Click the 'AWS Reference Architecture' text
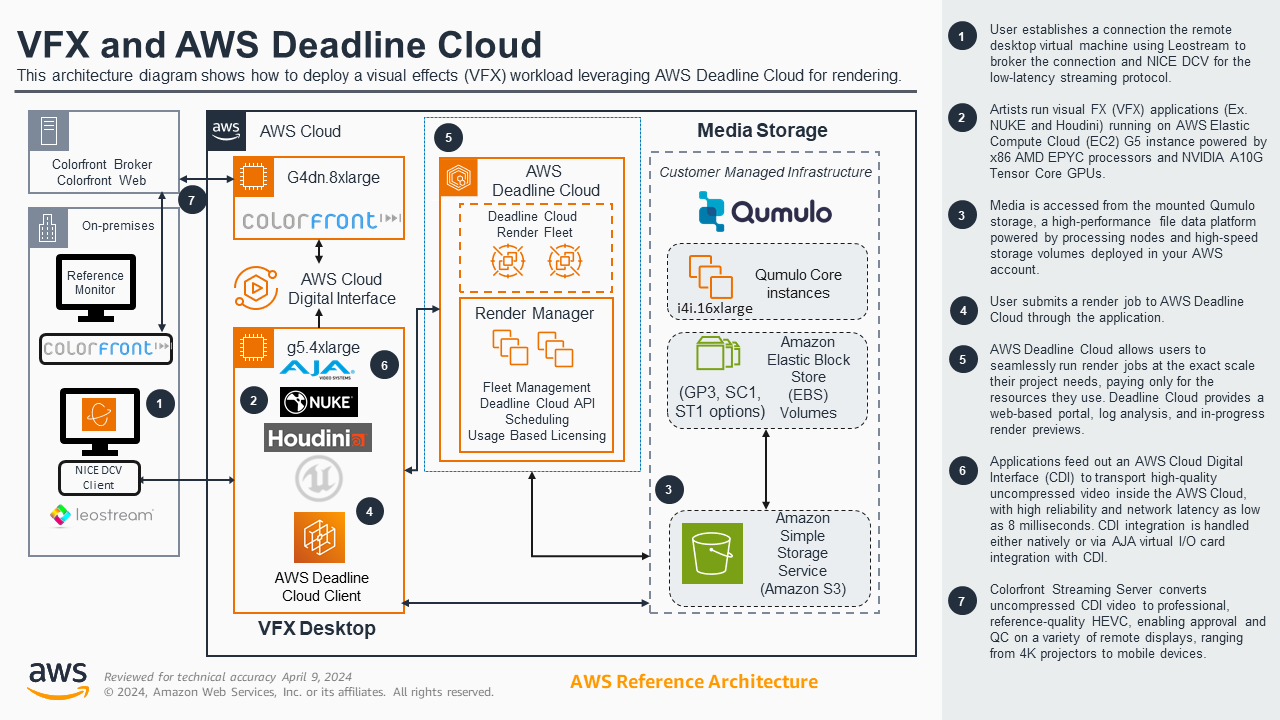This screenshot has height=720, width=1280. pyautogui.click(x=694, y=682)
